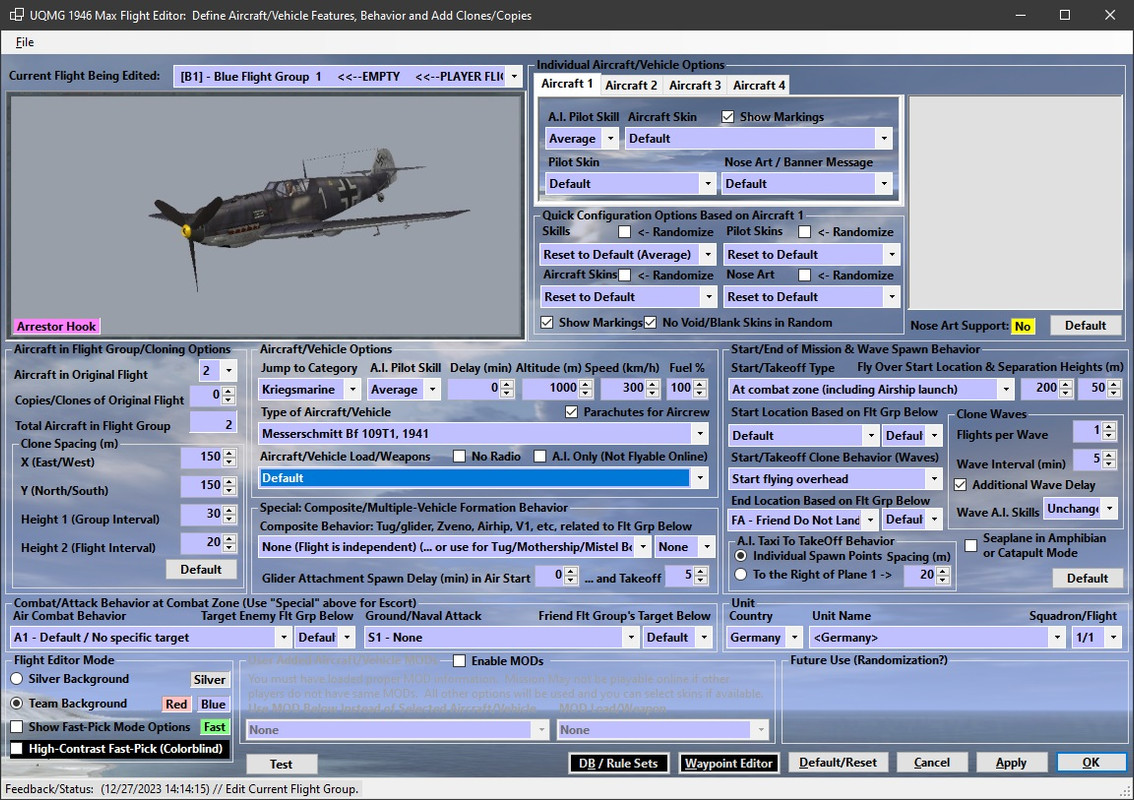Select To the Right of Plane 1 radio
The width and height of the screenshot is (1134, 800).
click(741, 574)
